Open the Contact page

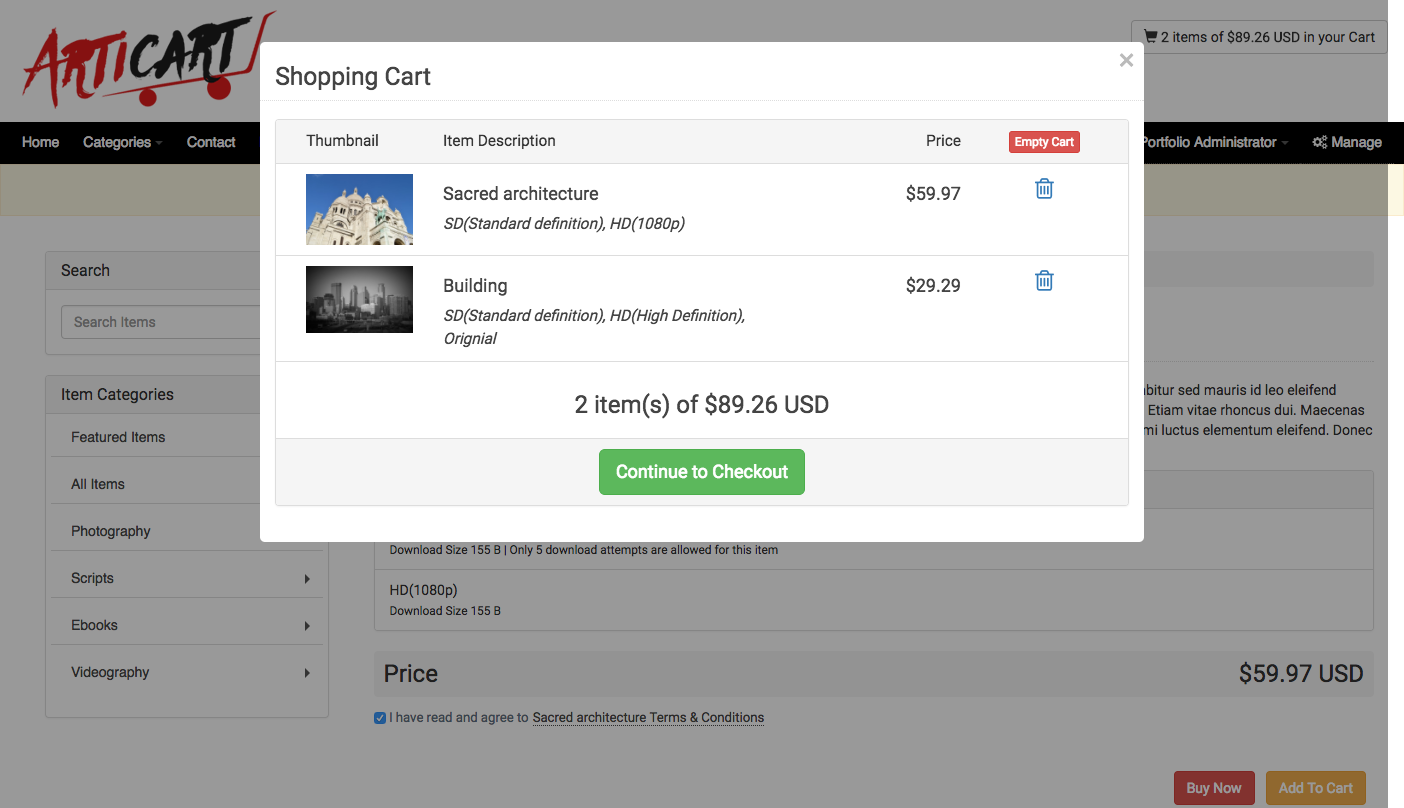tap(211, 142)
